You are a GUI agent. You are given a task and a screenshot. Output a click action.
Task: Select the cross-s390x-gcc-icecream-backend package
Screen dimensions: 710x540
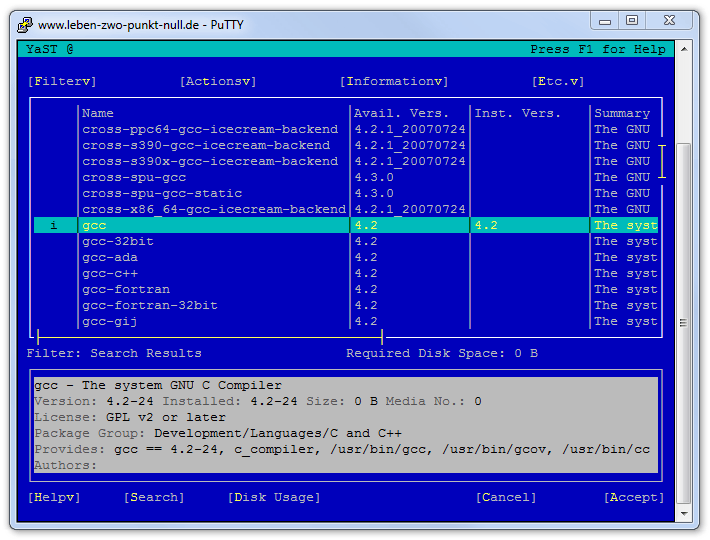pos(346,162)
